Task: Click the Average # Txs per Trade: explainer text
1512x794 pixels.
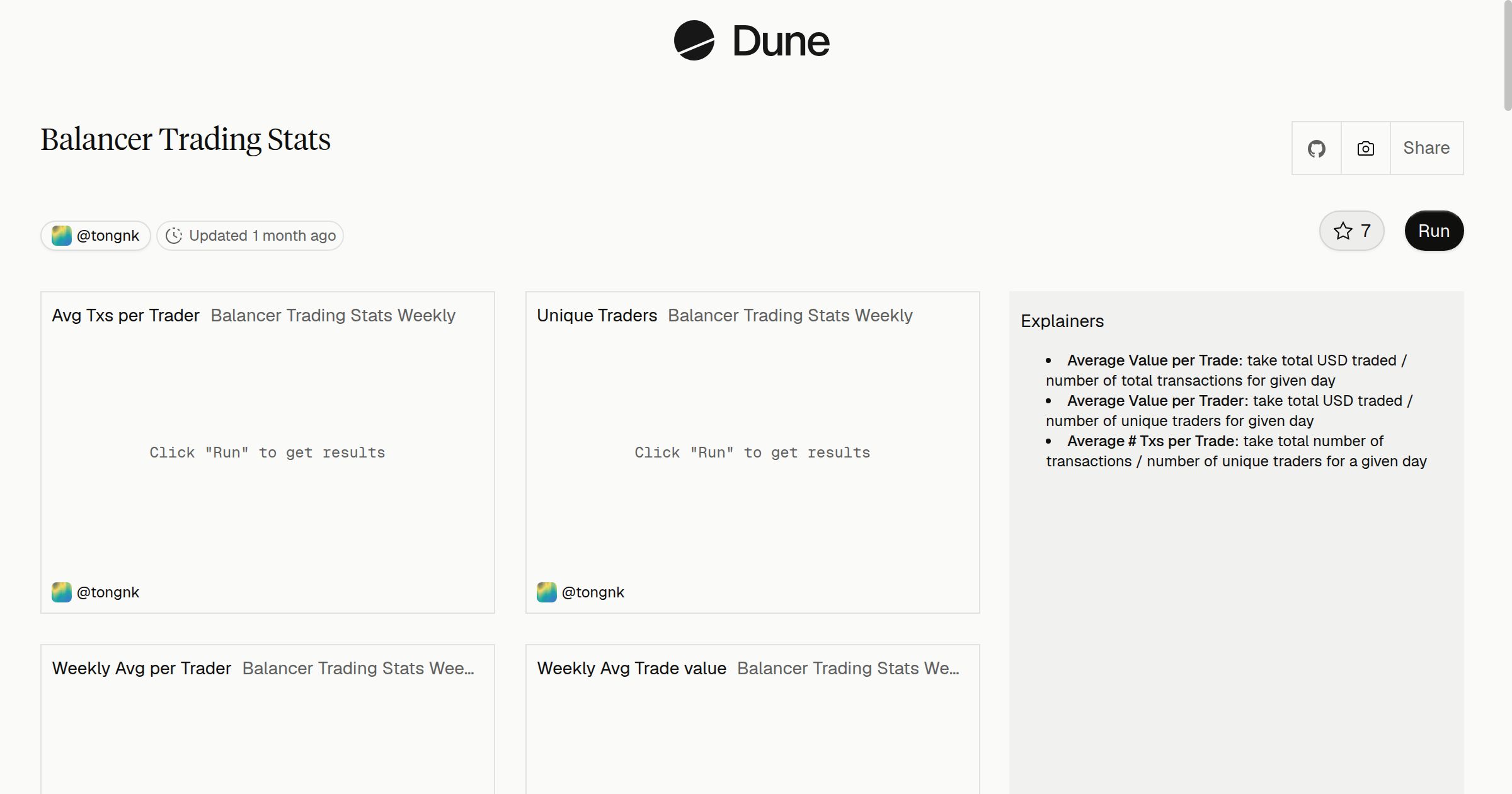Action: coord(1153,441)
